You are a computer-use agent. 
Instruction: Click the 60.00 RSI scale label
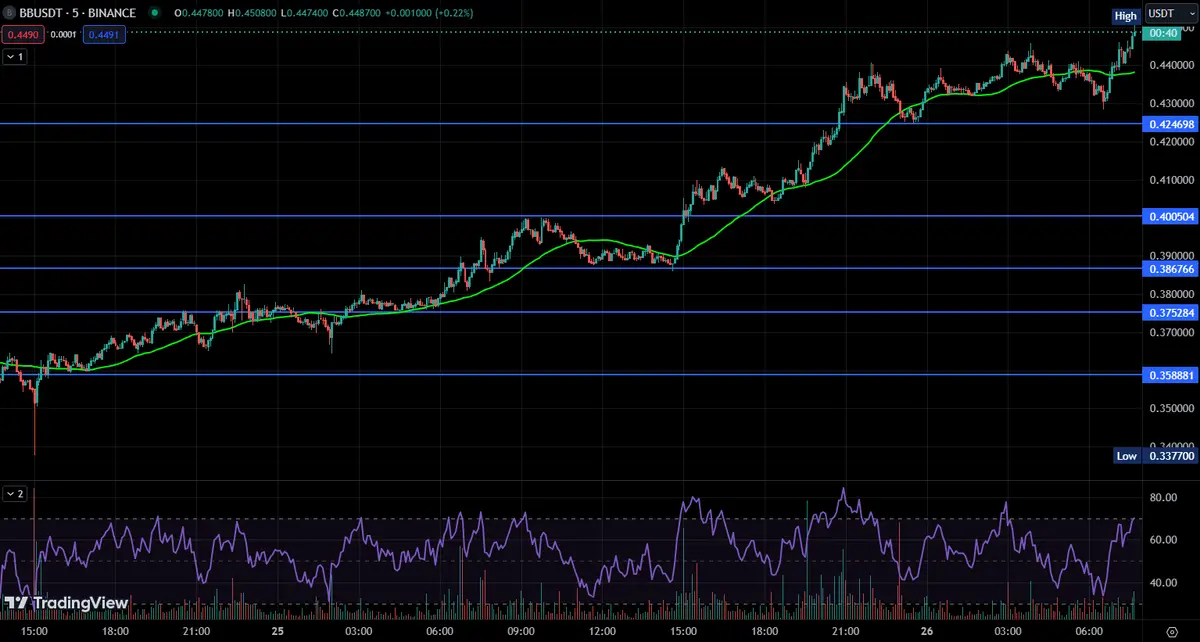[x=1163, y=540]
